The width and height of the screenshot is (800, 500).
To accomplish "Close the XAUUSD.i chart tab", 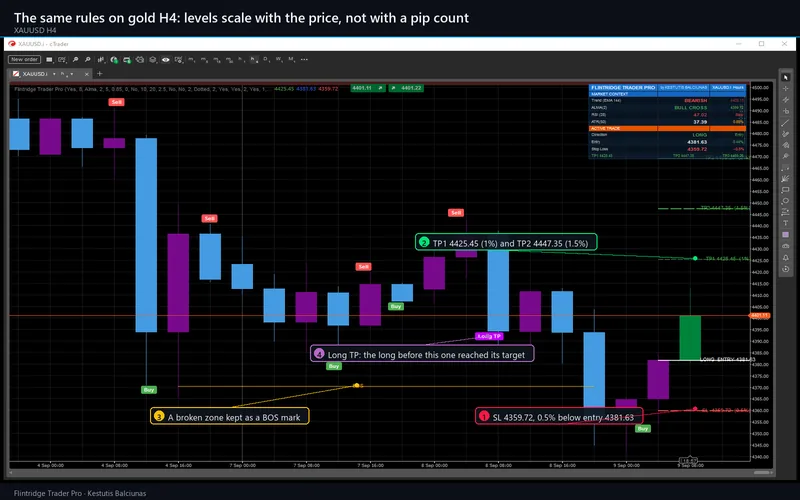I will pyautogui.click(x=87, y=74).
